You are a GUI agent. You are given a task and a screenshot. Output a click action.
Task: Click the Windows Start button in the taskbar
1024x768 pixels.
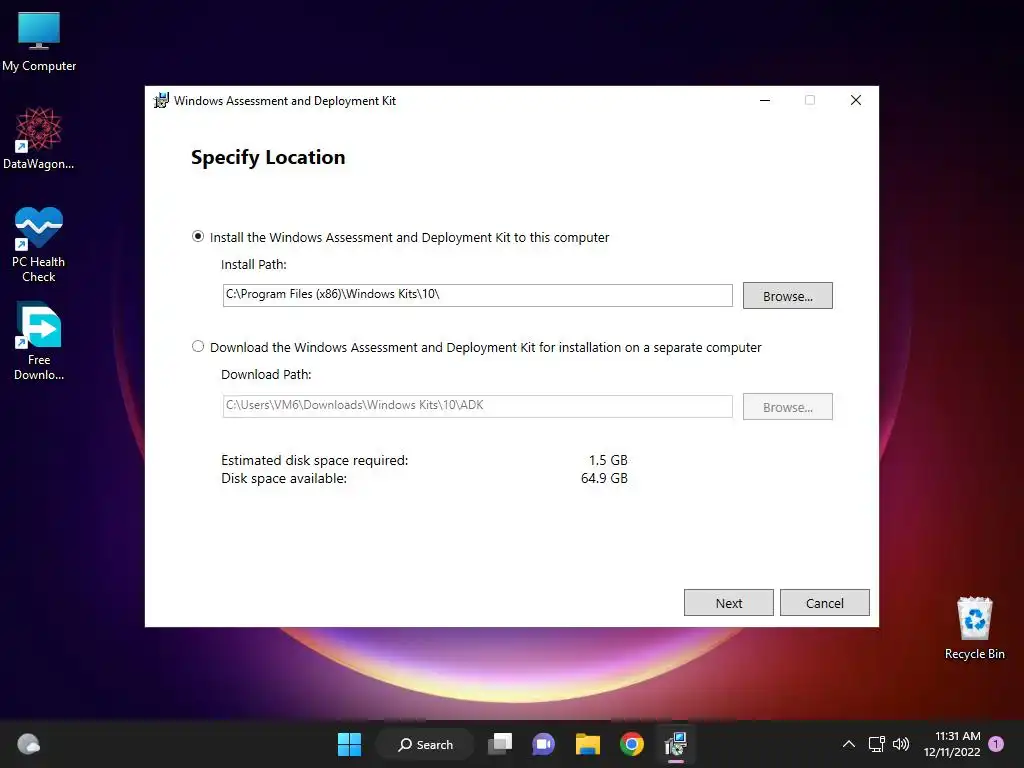pyautogui.click(x=349, y=744)
